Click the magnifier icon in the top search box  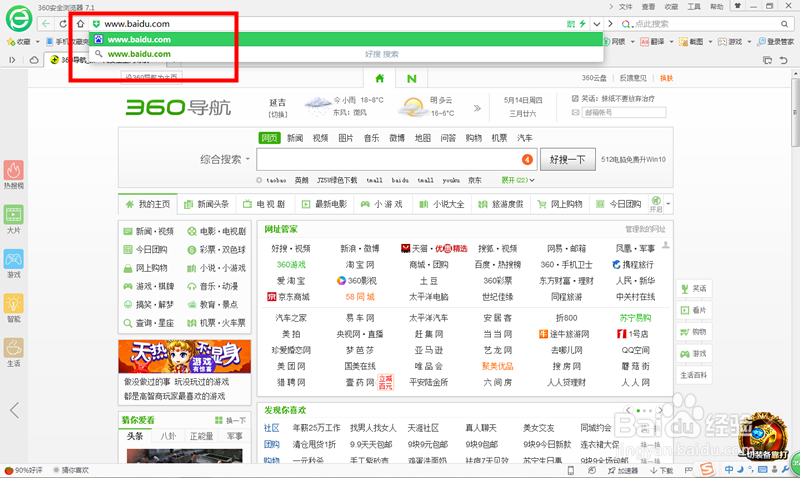pos(784,24)
